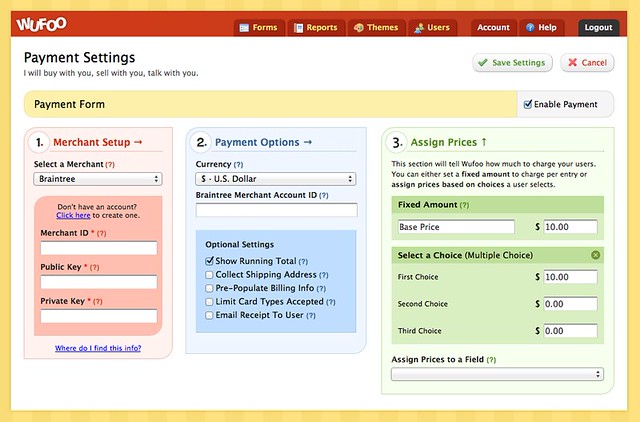Edit the Base Price label field
The height and width of the screenshot is (422, 640).
pyautogui.click(x=456, y=227)
